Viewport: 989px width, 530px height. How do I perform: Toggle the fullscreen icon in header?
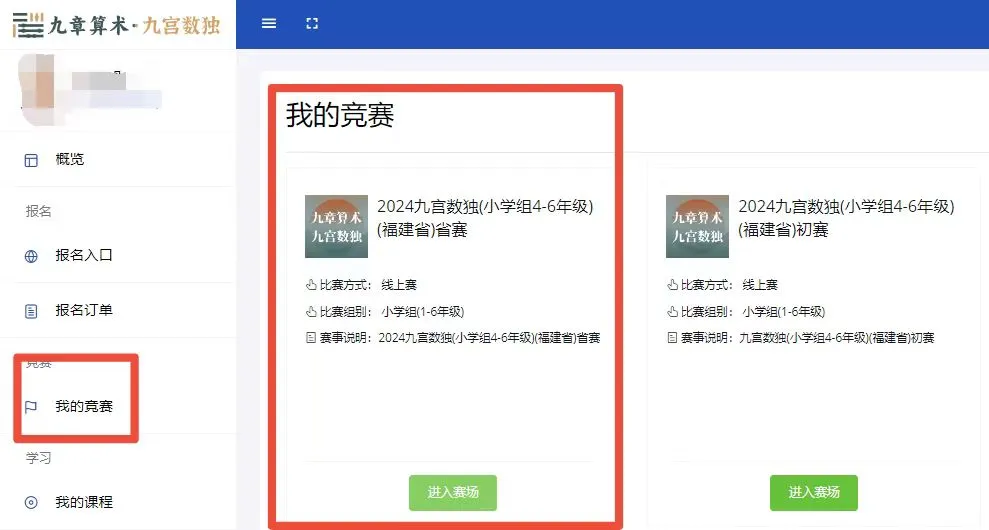coord(312,23)
